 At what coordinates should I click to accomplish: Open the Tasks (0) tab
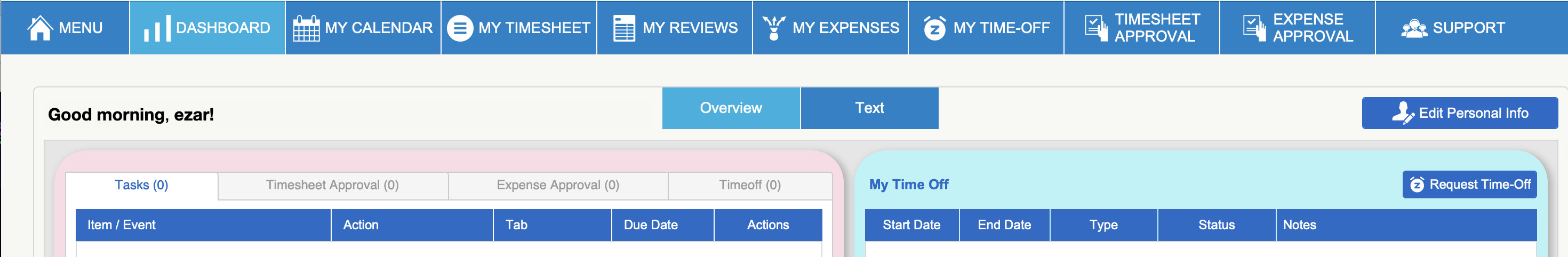pos(141,185)
